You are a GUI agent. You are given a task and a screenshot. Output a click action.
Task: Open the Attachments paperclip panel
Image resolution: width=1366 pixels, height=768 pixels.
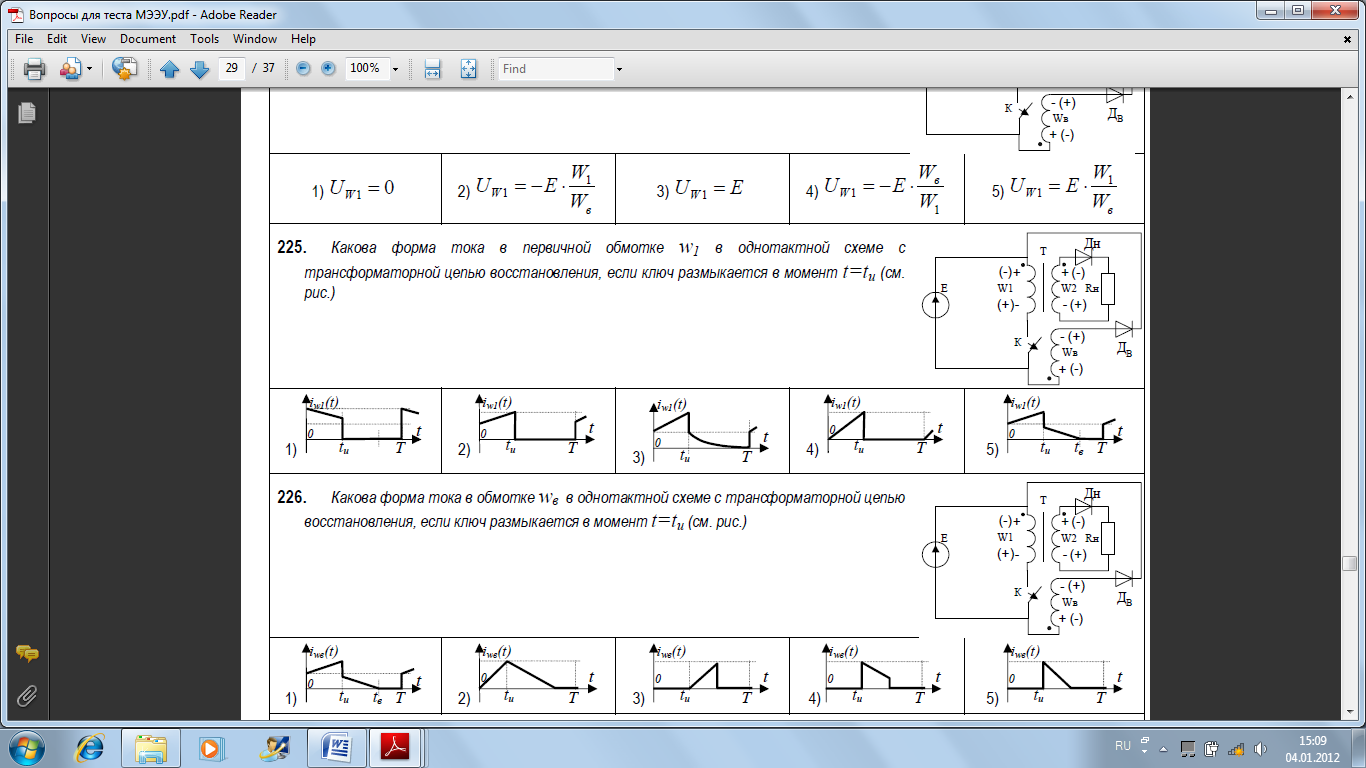27,694
